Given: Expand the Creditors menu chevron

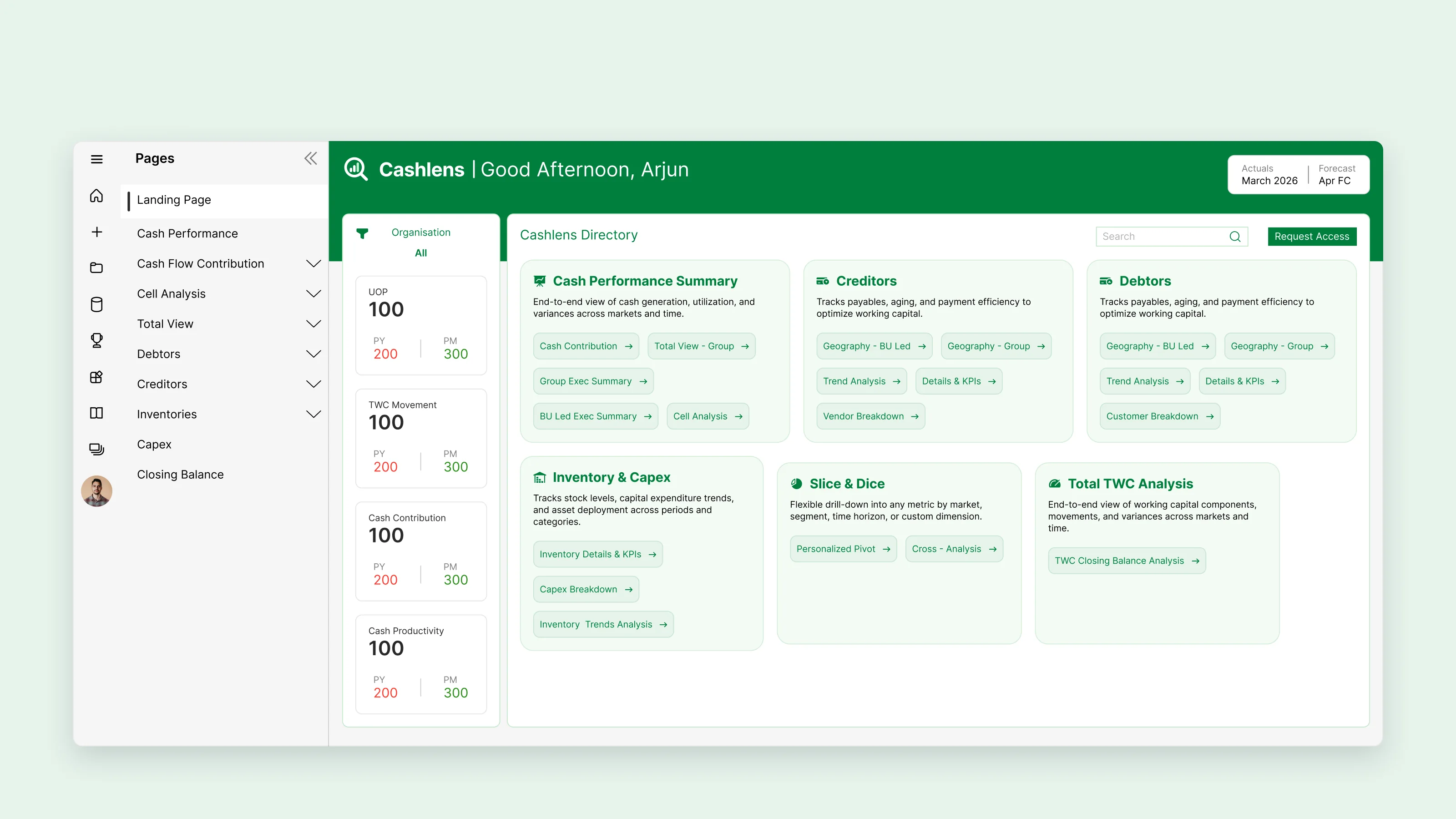Looking at the screenshot, I should 313,384.
